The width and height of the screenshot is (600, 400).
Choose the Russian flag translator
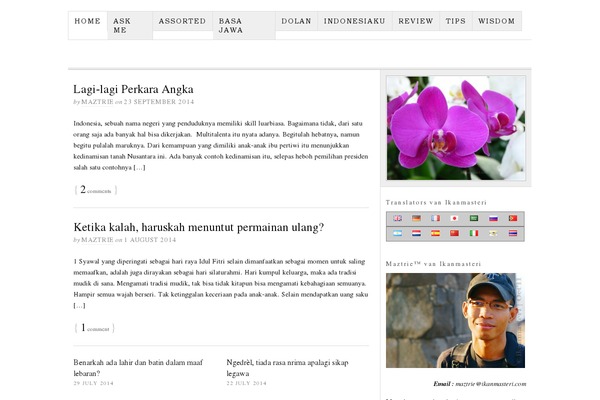pyautogui.click(x=493, y=218)
